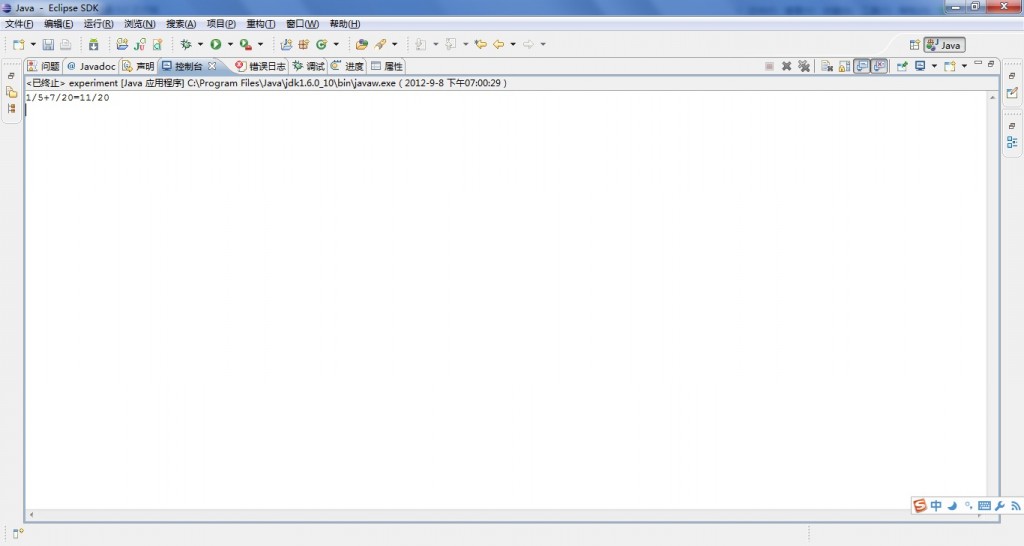Switch to the 问题 tab

coord(43,66)
